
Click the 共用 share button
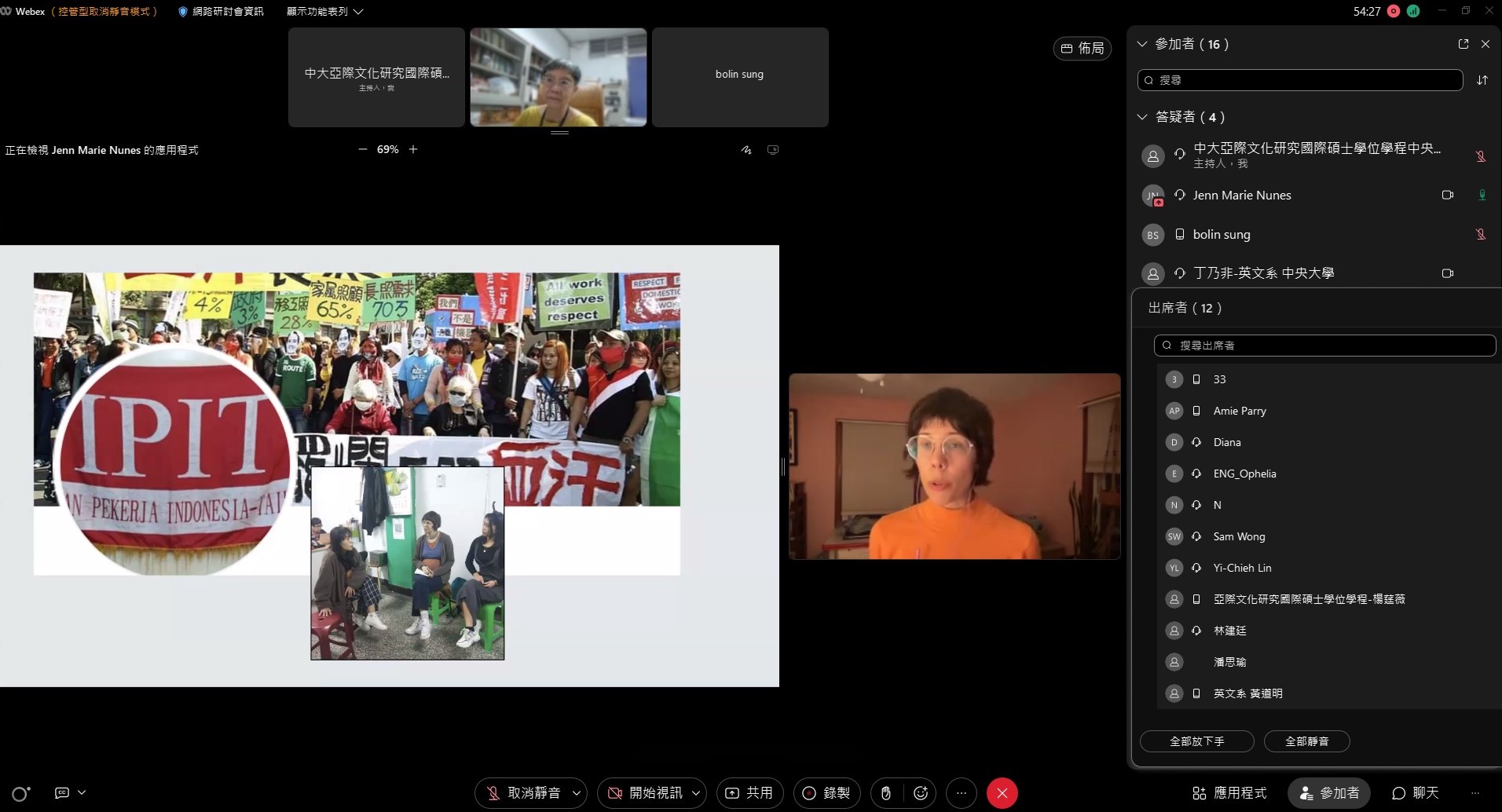coord(749,793)
